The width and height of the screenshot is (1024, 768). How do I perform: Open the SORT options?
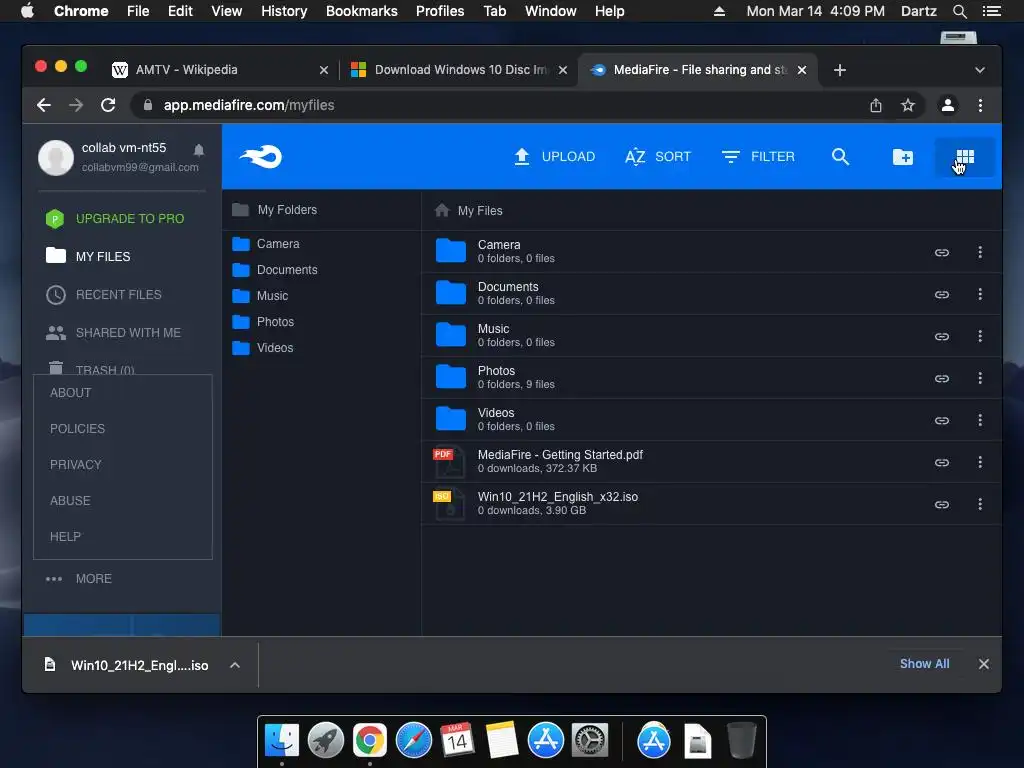click(x=658, y=157)
